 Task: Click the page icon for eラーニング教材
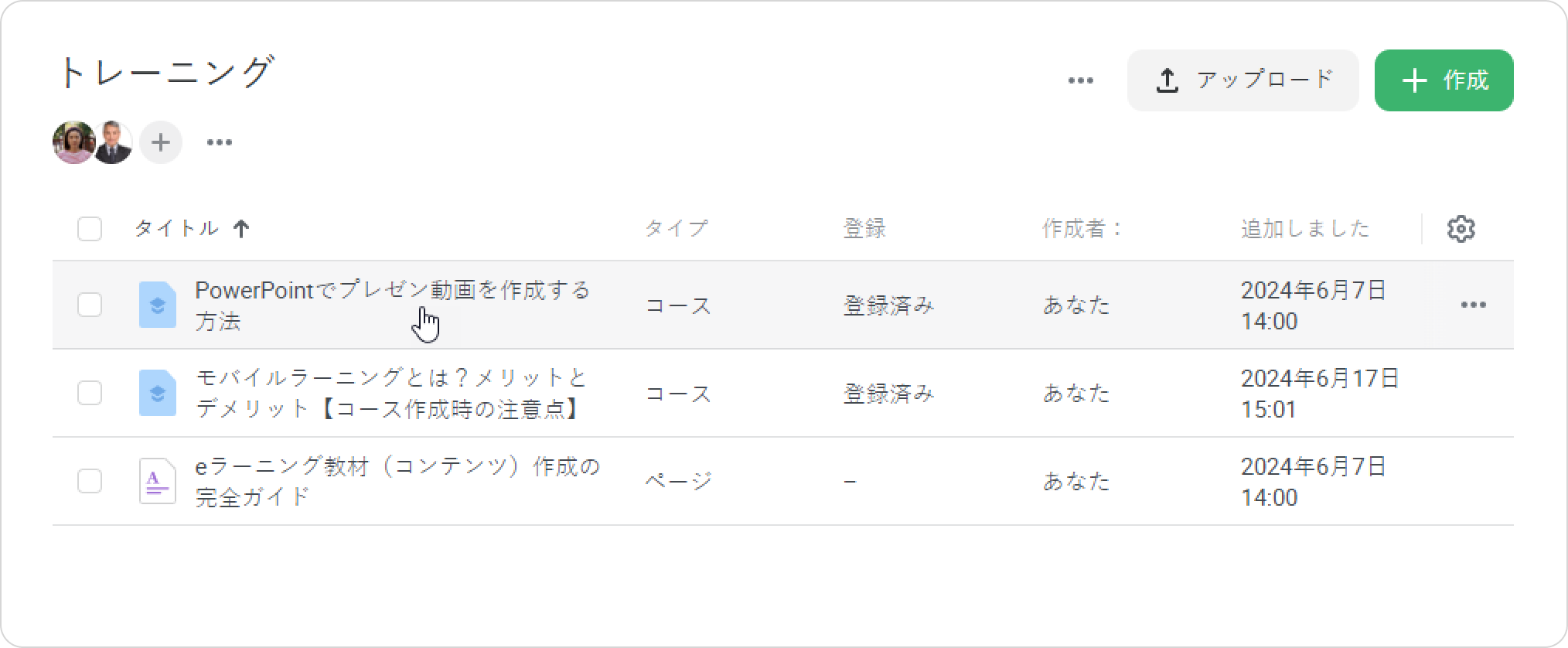tap(157, 481)
